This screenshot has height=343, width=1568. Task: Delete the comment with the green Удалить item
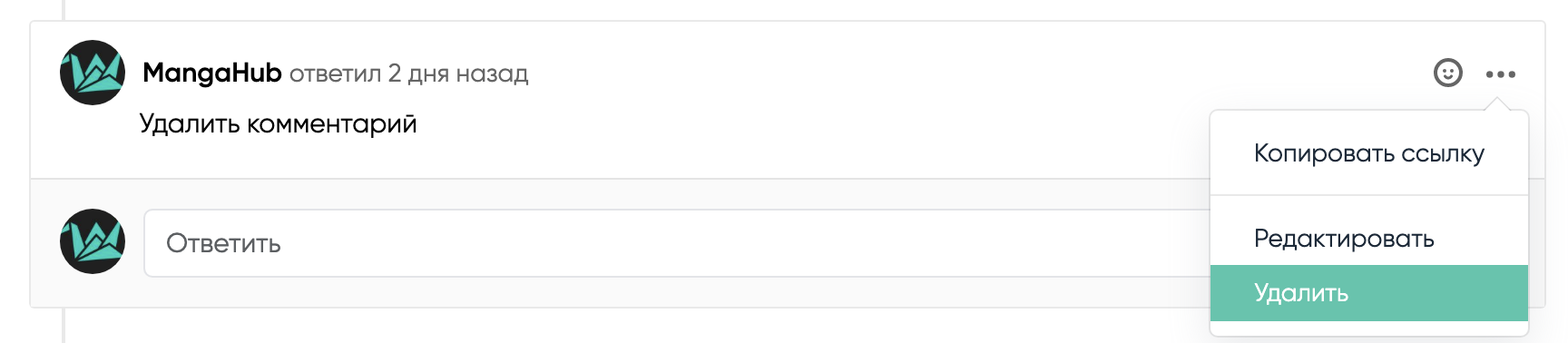[1369, 293]
